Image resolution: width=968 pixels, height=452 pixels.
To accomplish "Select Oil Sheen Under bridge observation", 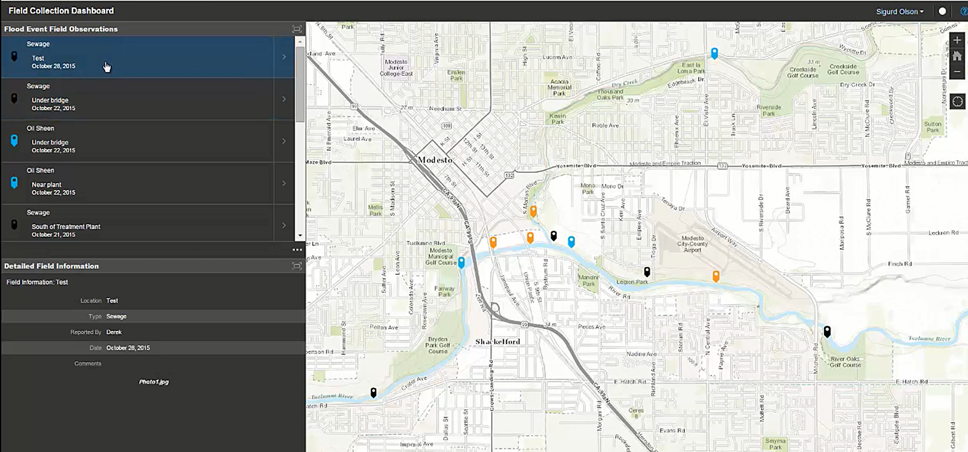I will [x=137, y=141].
